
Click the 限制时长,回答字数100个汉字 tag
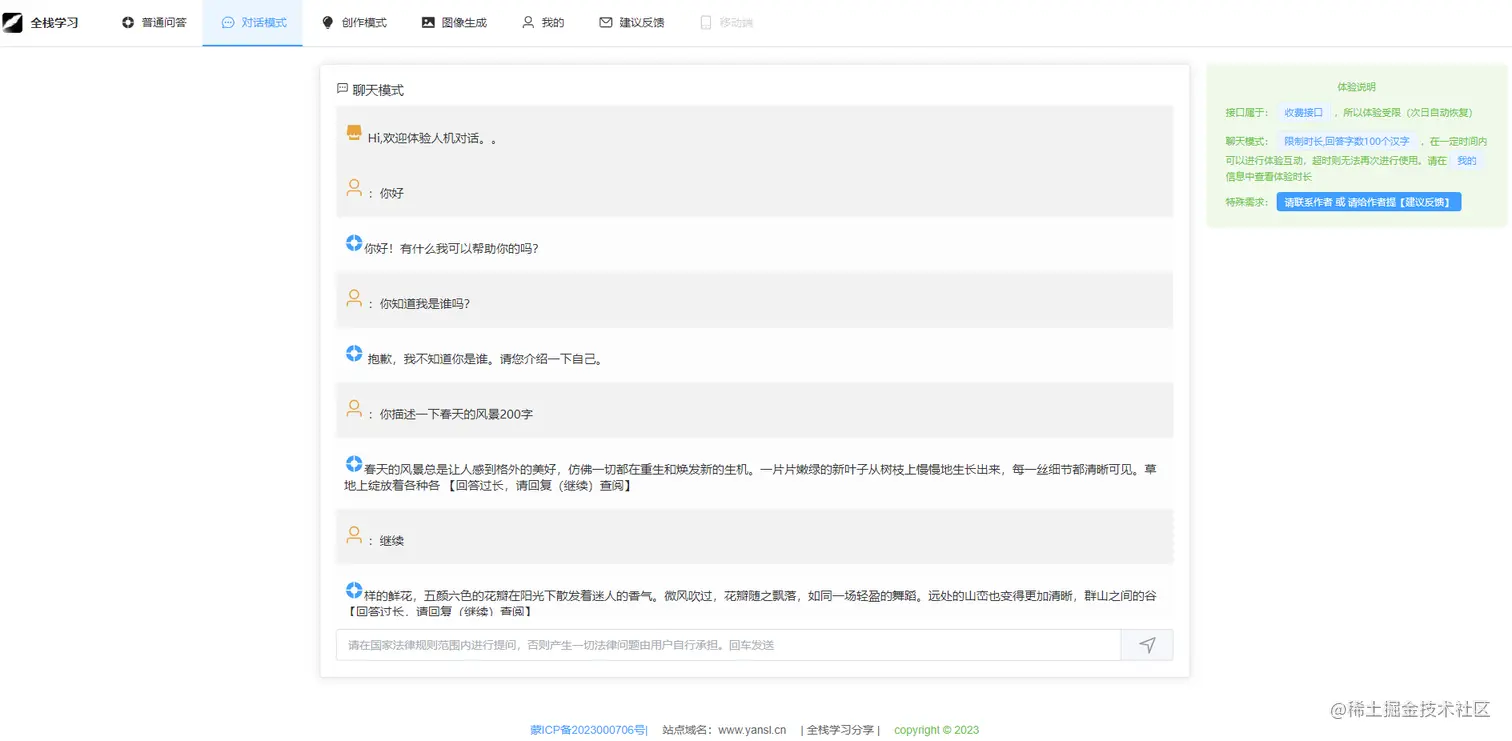click(1346, 142)
